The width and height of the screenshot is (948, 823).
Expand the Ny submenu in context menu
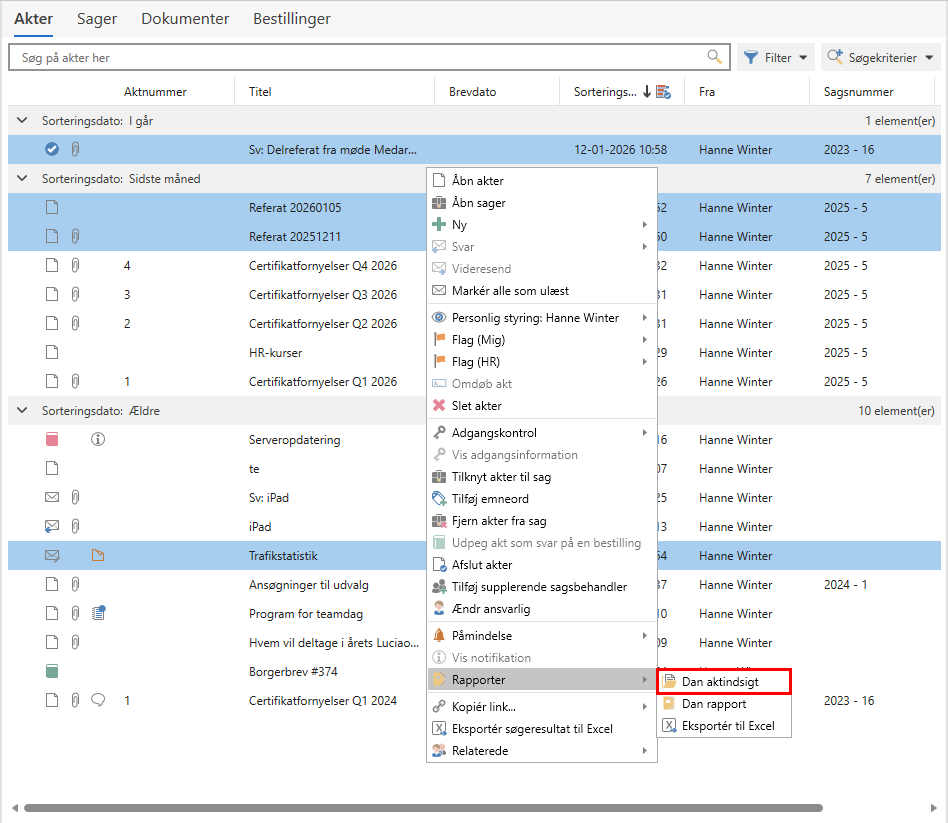(x=542, y=225)
